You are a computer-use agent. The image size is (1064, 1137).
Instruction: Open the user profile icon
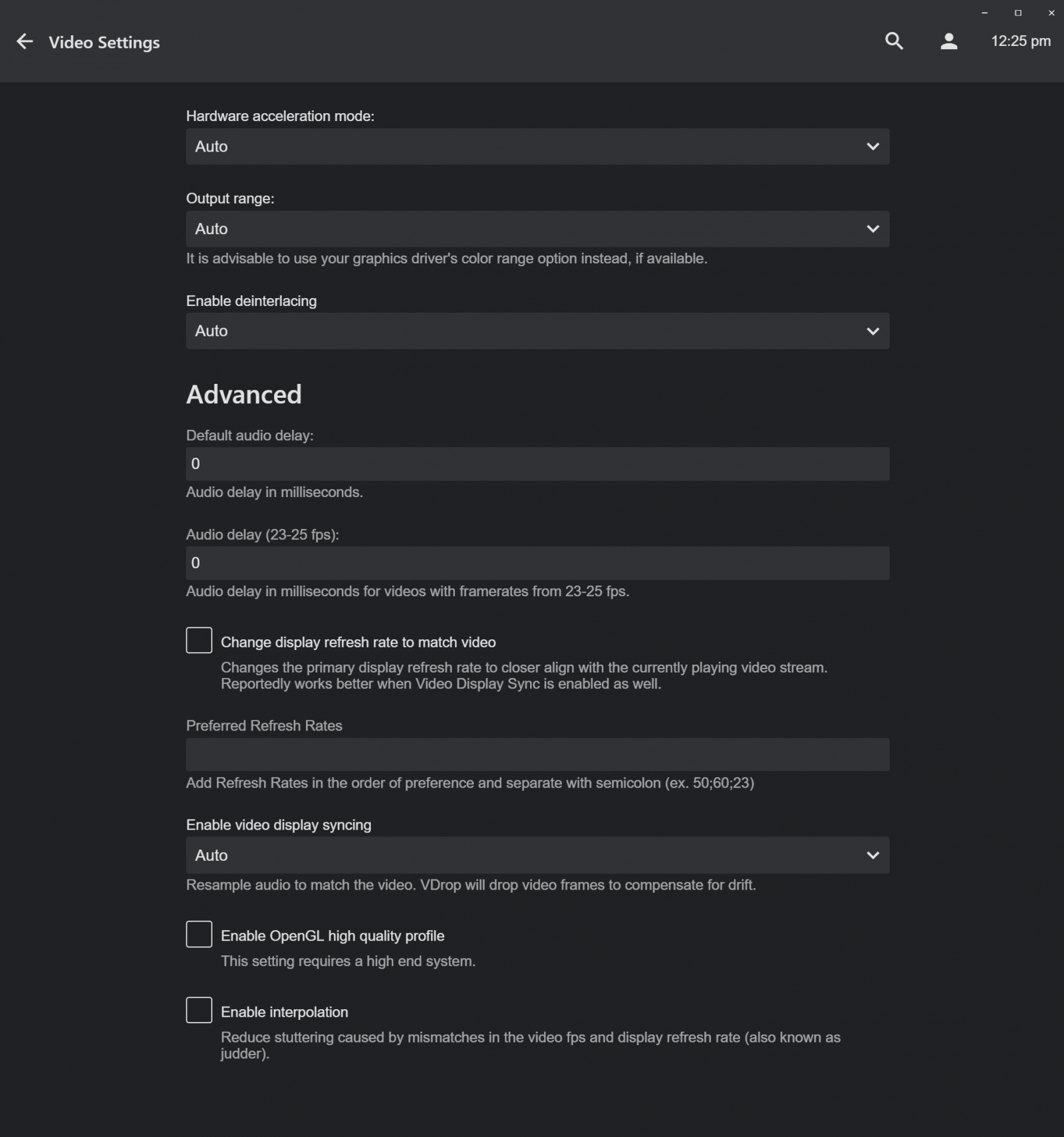click(949, 41)
